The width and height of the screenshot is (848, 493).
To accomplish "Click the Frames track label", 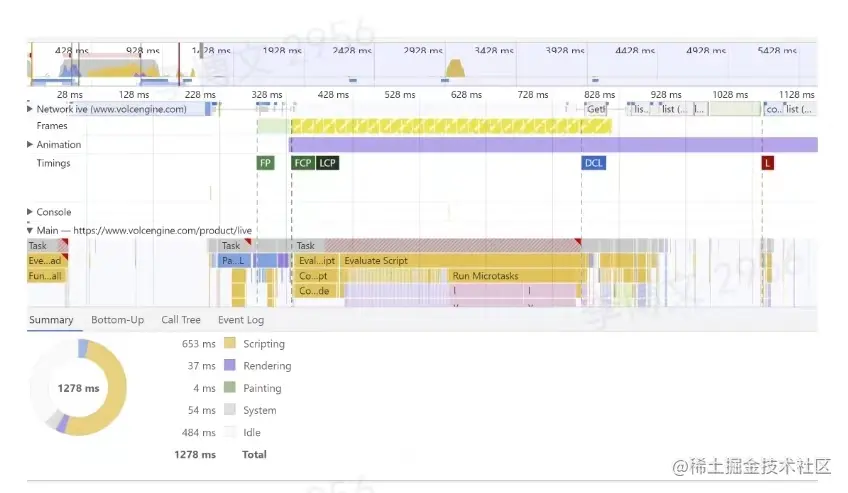I will (x=52, y=126).
